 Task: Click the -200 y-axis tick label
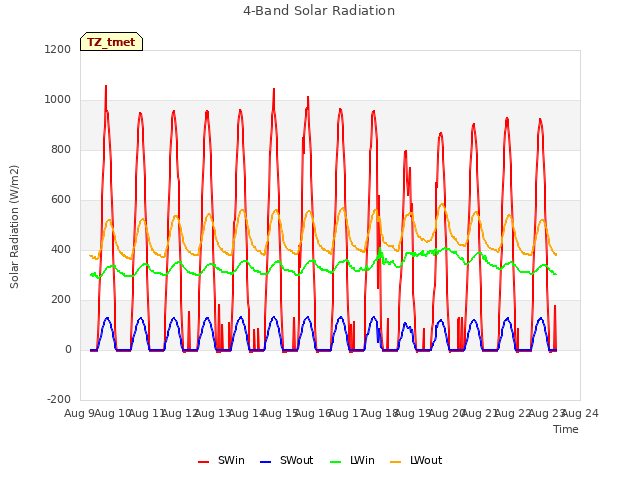point(59,400)
